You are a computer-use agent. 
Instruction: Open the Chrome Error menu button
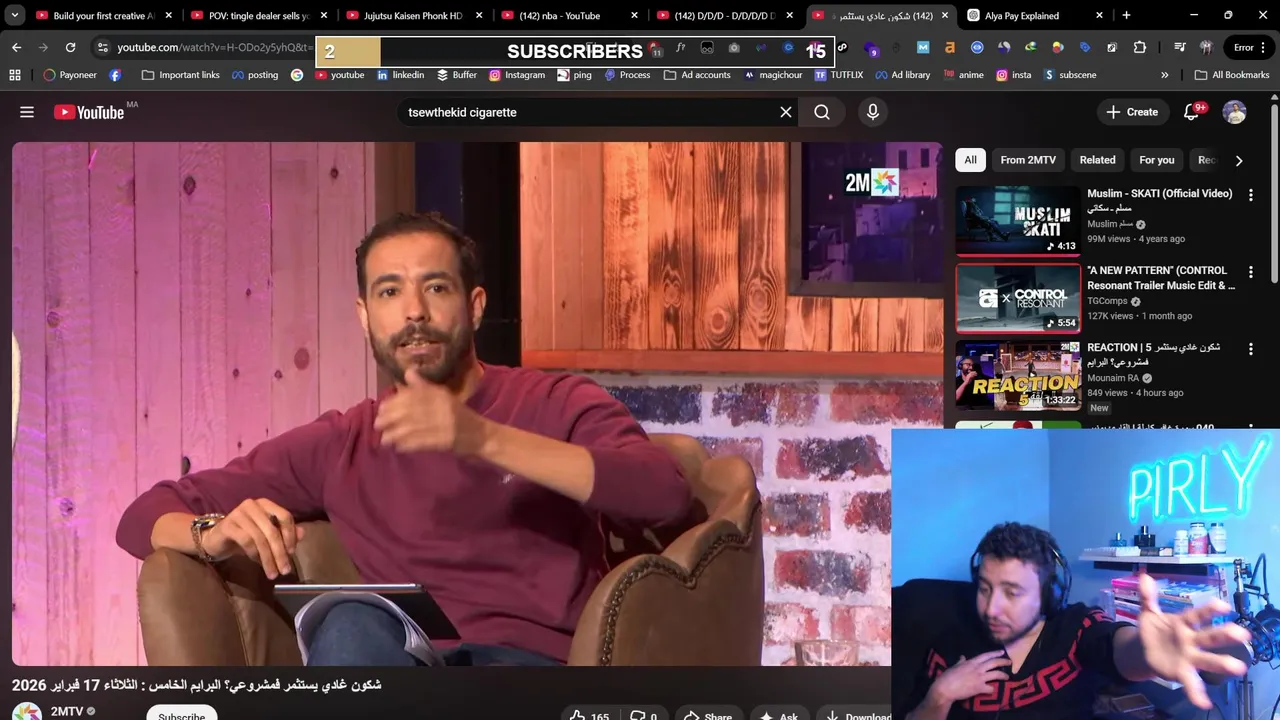pos(1248,47)
